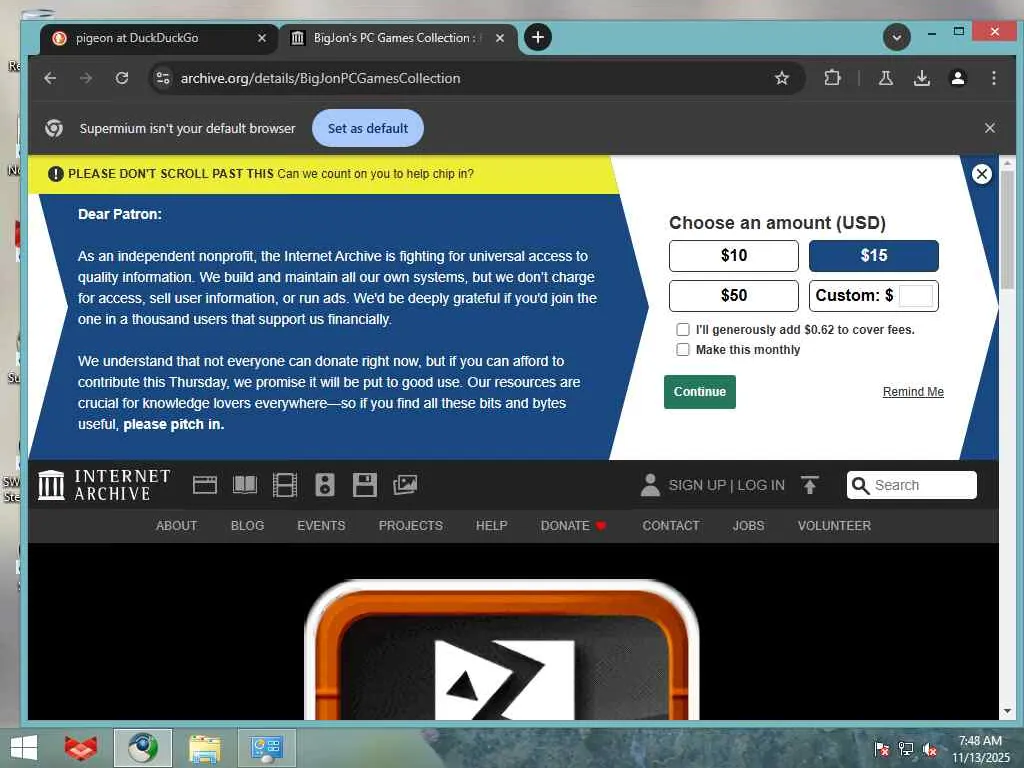The image size is (1024, 768).
Task: Reload the archive.org page
Action: pos(121,78)
